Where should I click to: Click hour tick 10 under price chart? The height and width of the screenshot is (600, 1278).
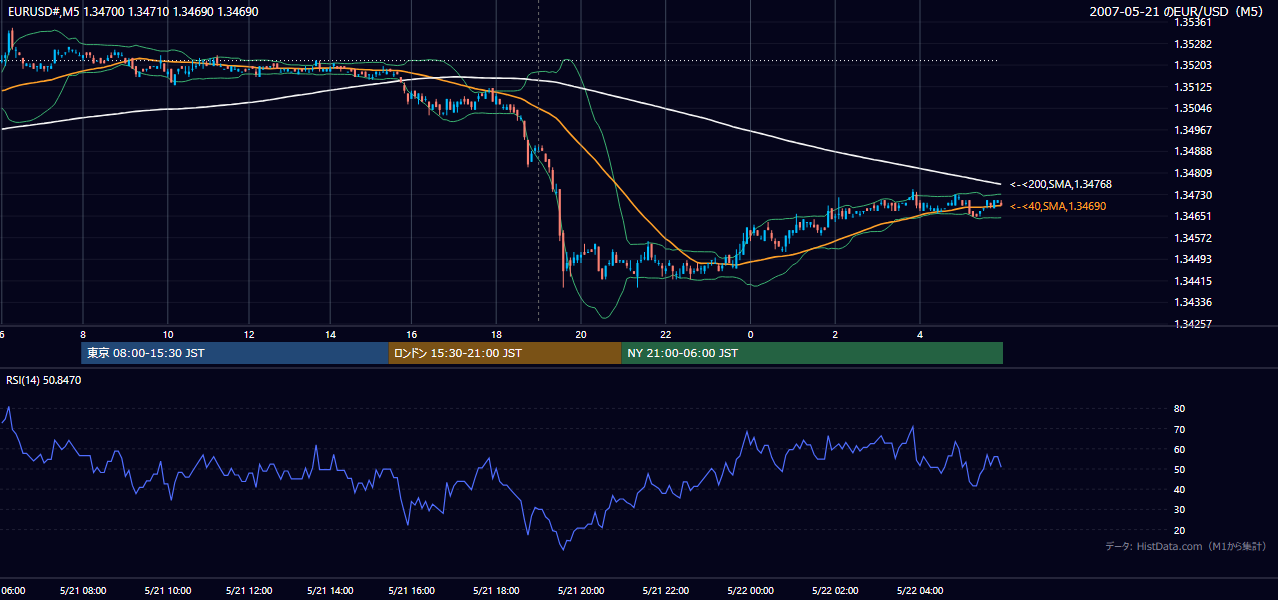click(x=168, y=334)
